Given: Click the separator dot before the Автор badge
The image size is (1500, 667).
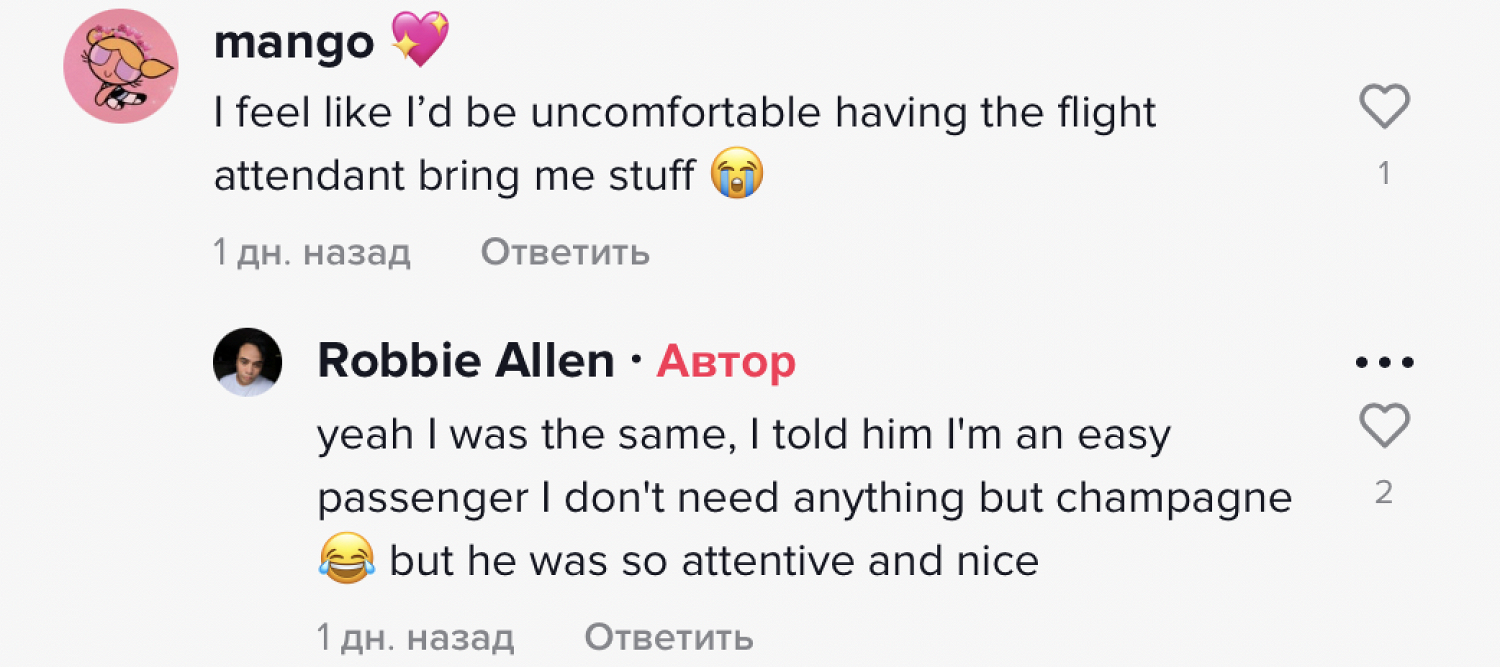Looking at the screenshot, I should click(x=636, y=362).
